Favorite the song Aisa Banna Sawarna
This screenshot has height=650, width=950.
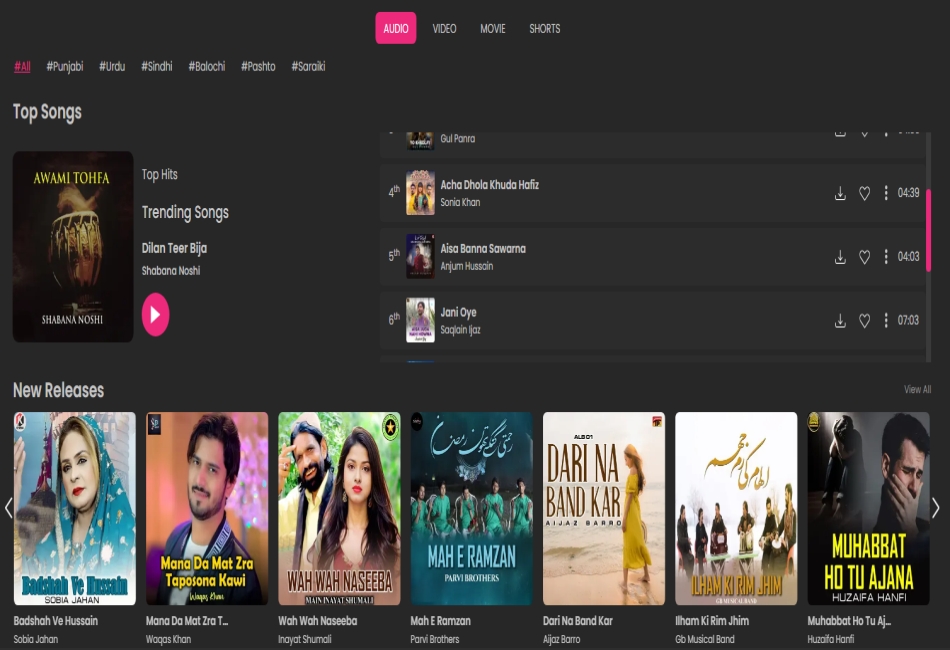pos(864,256)
